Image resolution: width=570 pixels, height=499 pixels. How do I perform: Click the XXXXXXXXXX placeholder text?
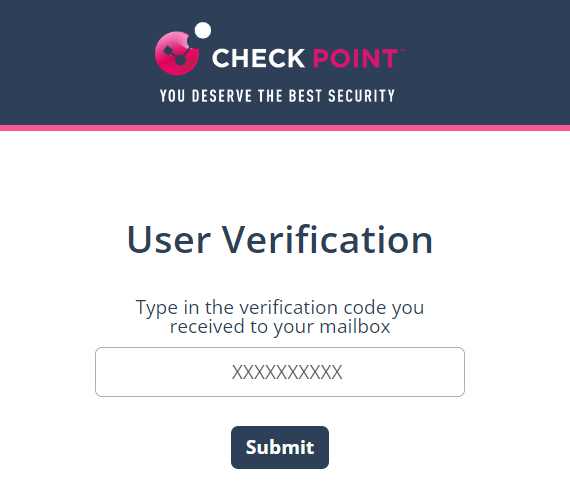[287, 372]
